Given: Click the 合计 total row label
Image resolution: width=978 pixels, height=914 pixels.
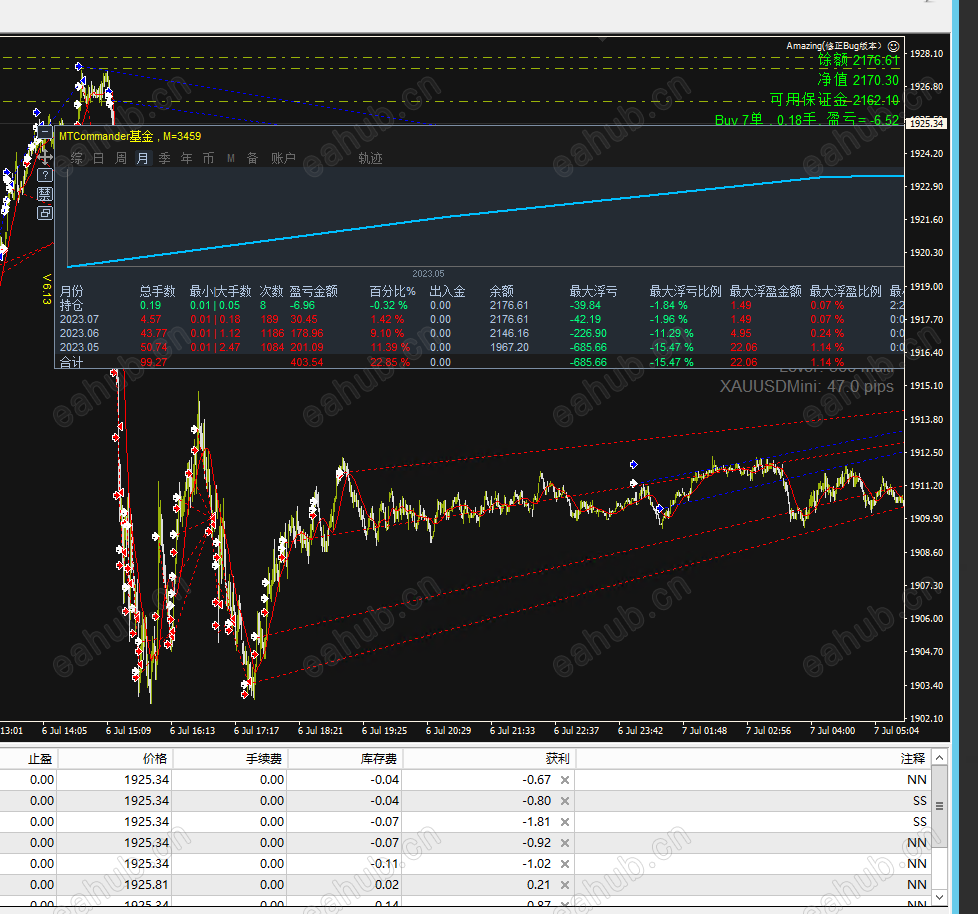Looking at the screenshot, I should click(71, 362).
